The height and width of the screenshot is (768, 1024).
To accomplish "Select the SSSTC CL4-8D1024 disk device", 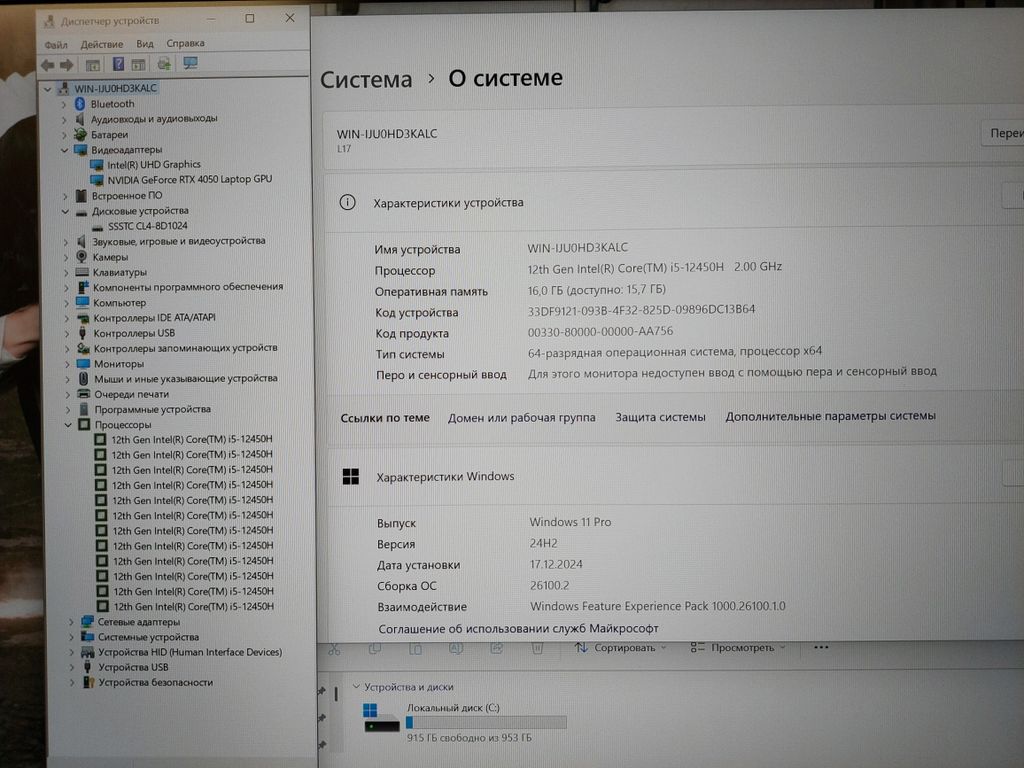I will pos(147,226).
